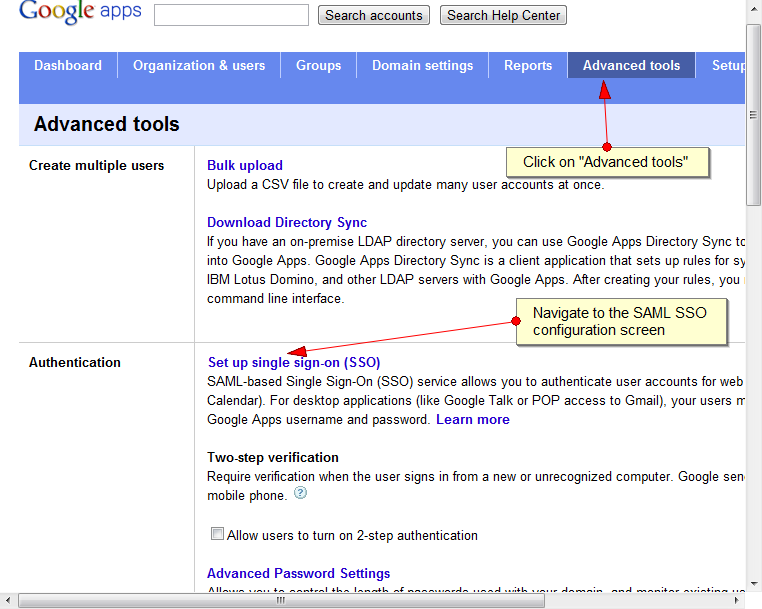The image size is (762, 609).
Task: Open the Dashboard tab
Action: tap(68, 65)
